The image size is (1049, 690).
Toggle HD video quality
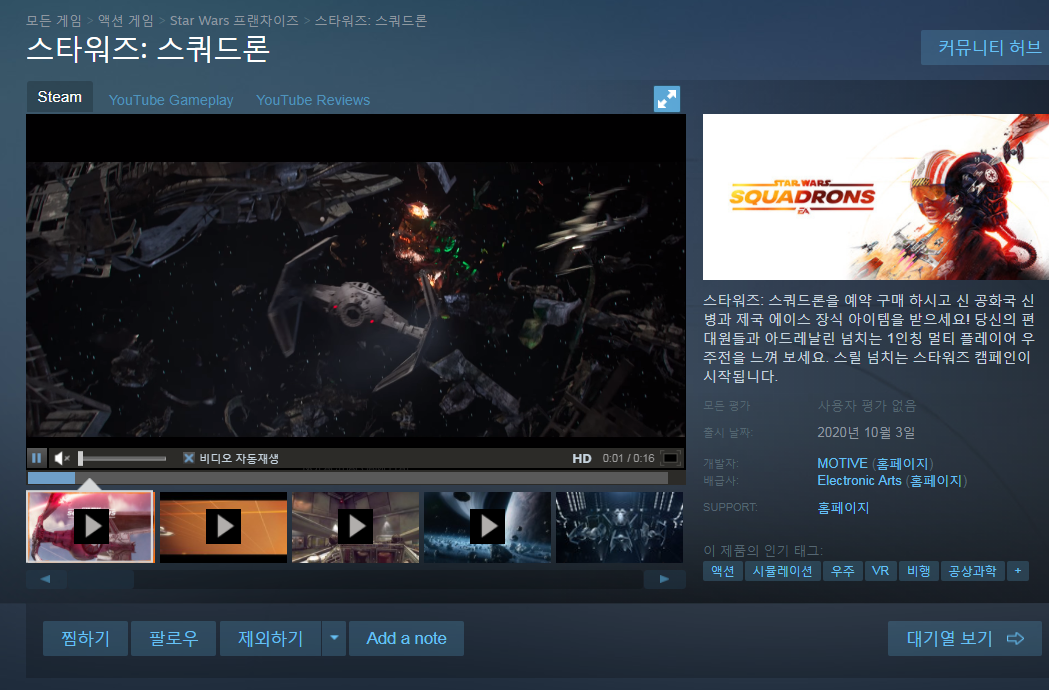[x=581, y=458]
